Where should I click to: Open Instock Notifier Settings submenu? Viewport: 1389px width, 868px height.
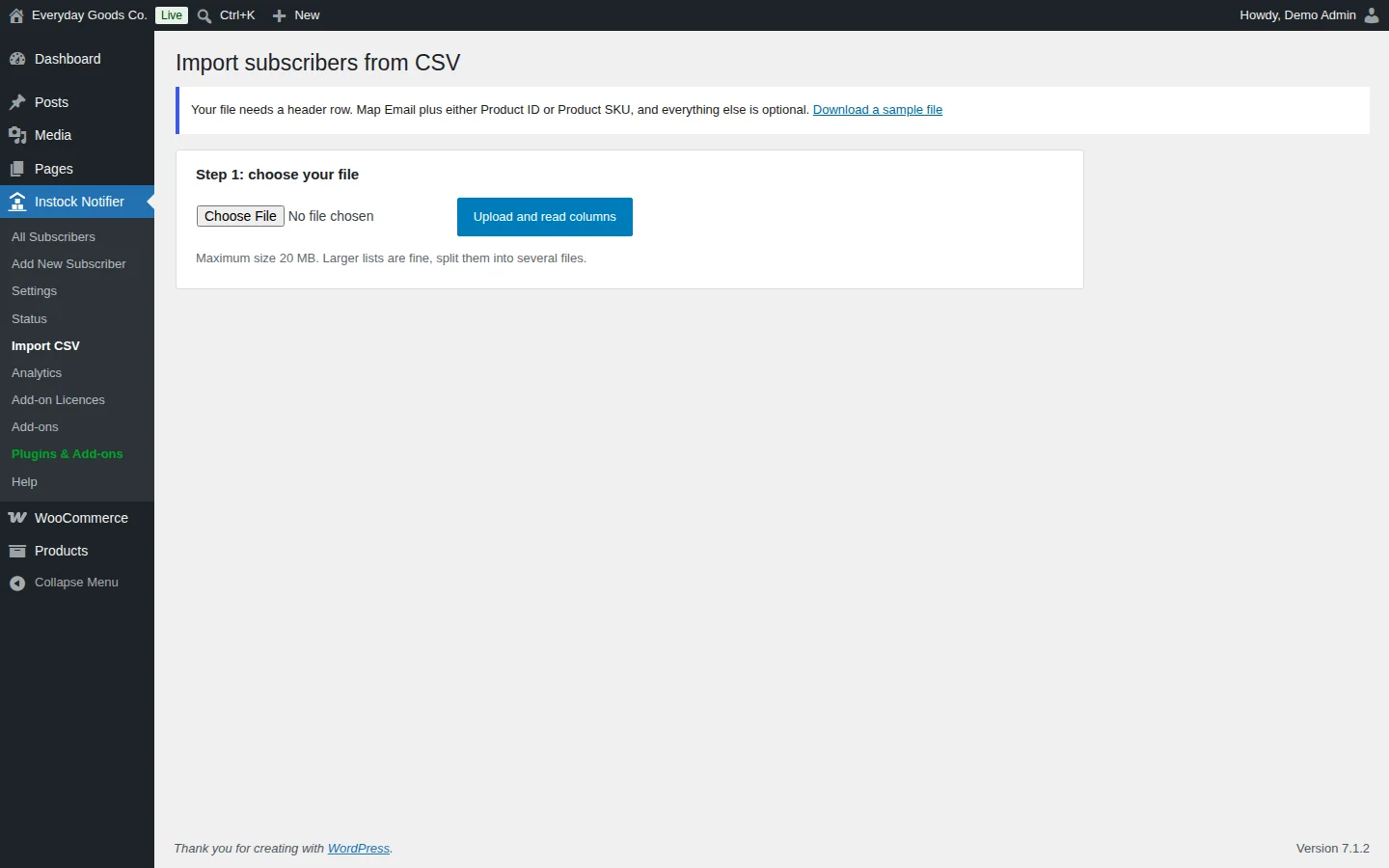[34, 291]
